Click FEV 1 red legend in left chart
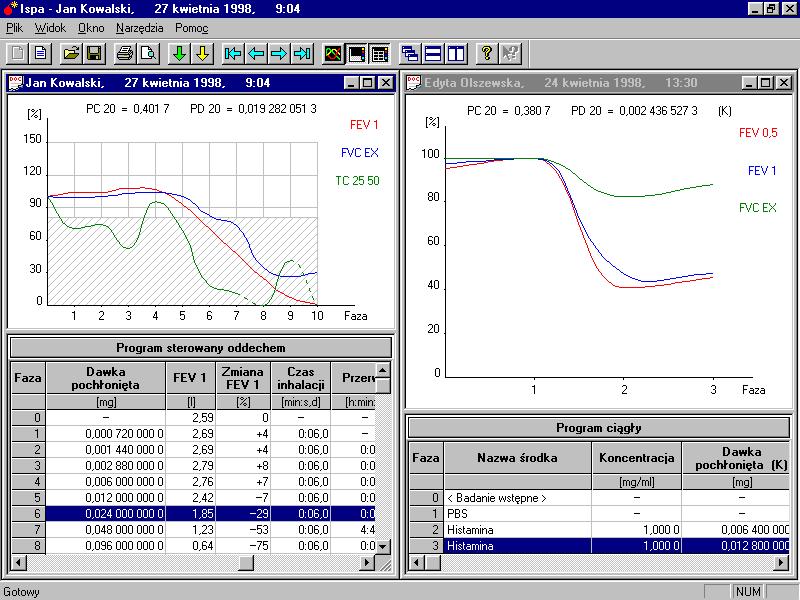The image size is (800, 600). [x=364, y=125]
